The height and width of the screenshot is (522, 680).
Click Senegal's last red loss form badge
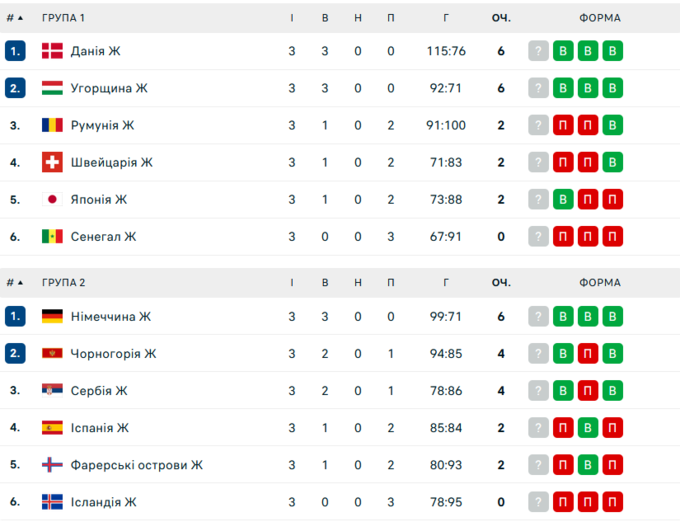coord(612,237)
